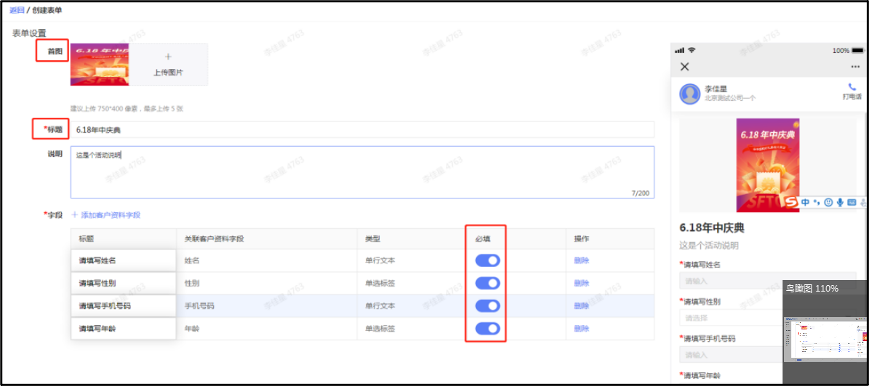Click the plus upload image icon
The image size is (870, 387).
169,57
